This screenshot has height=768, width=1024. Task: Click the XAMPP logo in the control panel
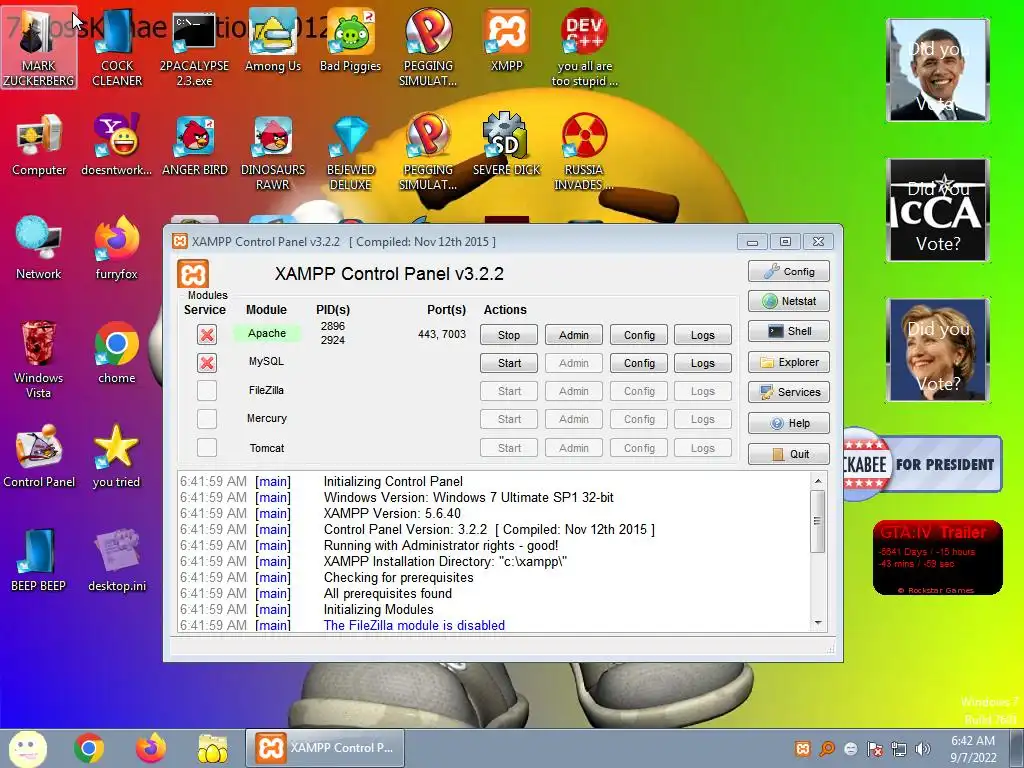click(x=193, y=274)
